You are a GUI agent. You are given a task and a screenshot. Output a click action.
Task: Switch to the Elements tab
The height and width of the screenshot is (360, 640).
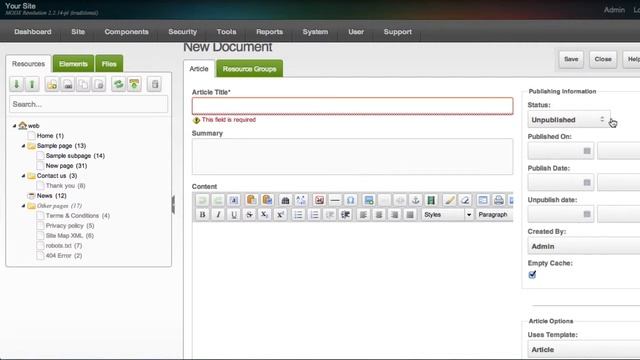point(73,64)
